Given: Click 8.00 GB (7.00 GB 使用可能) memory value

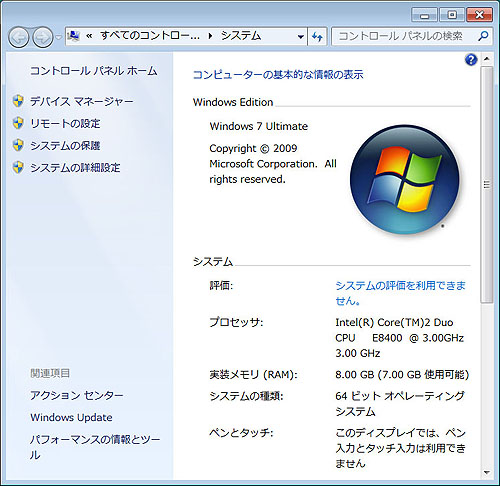Looking at the screenshot, I should tap(402, 375).
